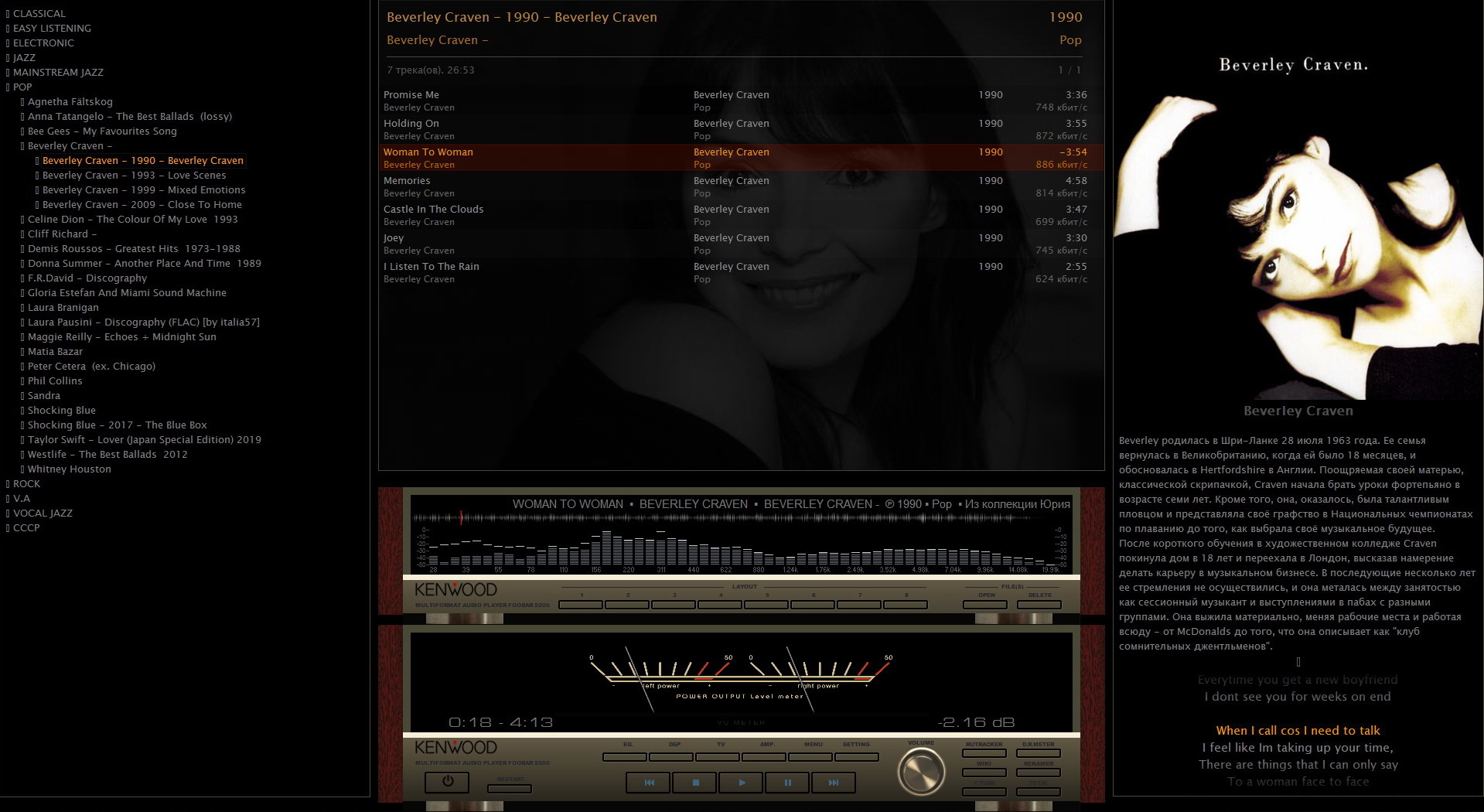
Task: Click the RUTRACKER button
Action: [984, 753]
